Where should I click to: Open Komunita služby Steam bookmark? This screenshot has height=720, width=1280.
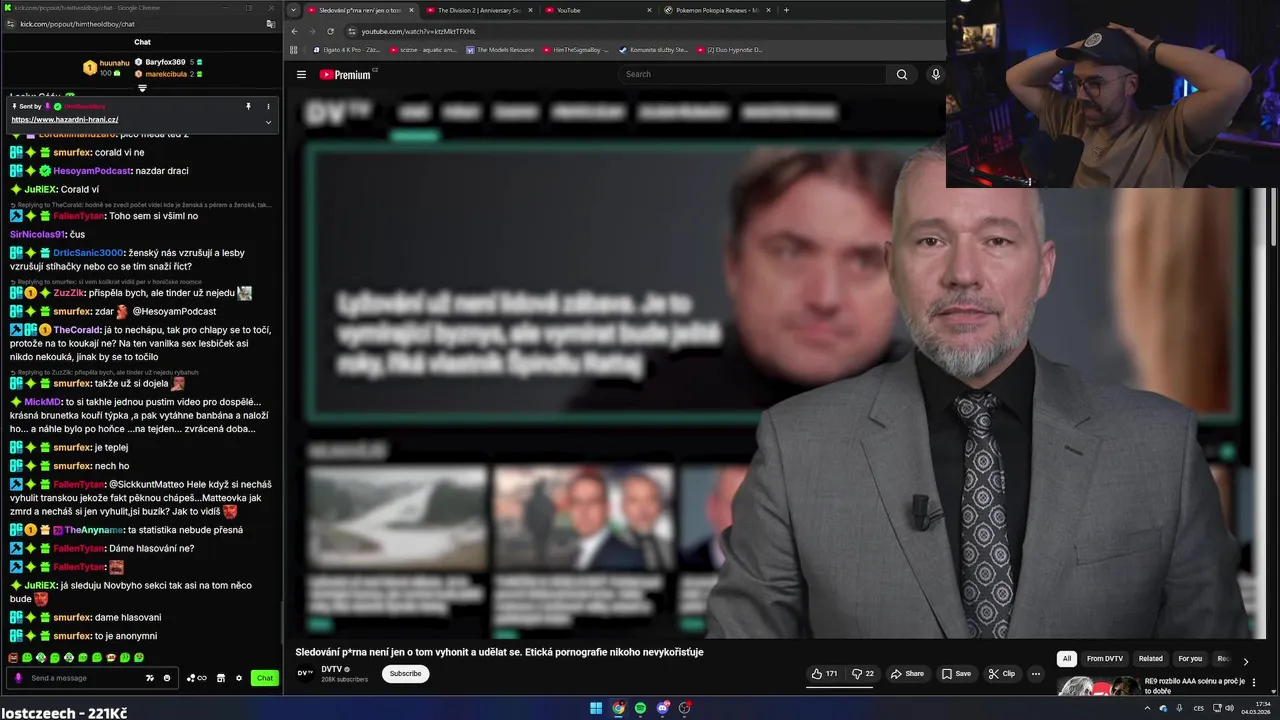(653, 49)
